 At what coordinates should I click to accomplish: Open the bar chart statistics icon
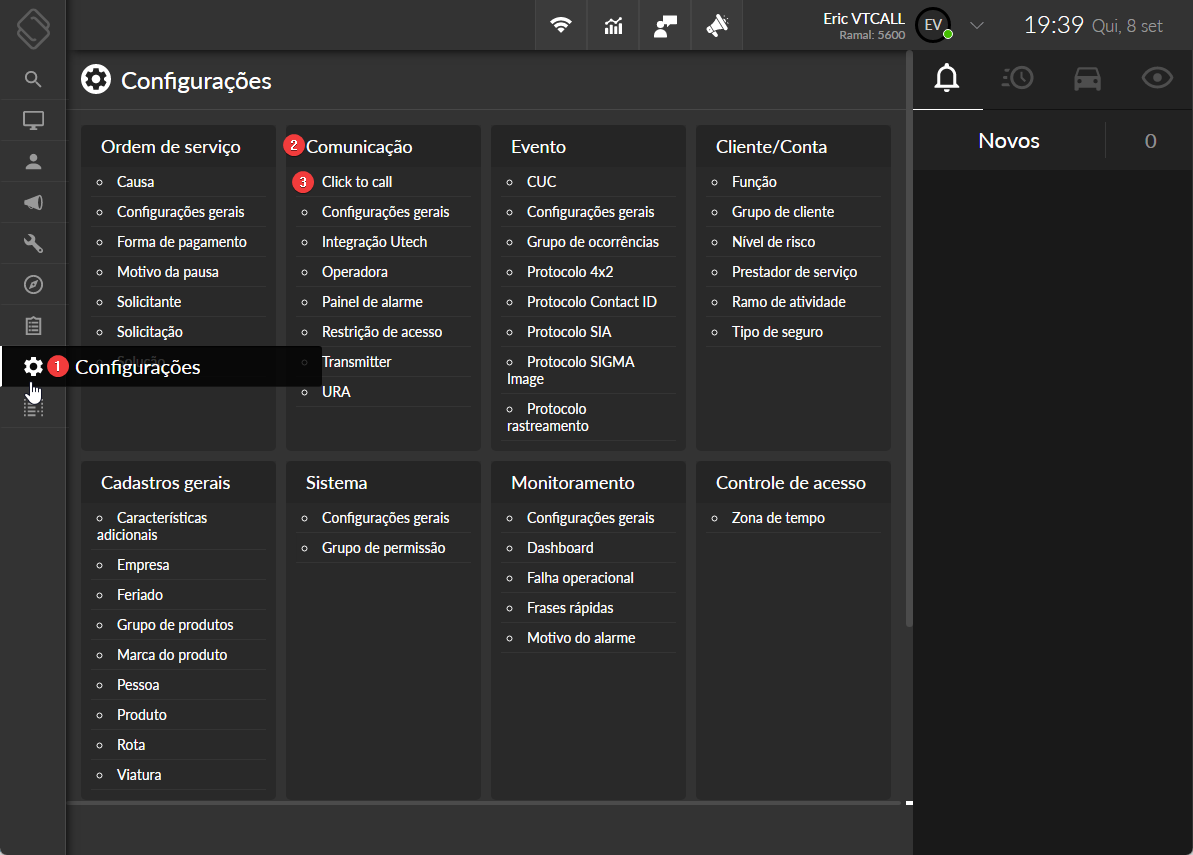(613, 26)
